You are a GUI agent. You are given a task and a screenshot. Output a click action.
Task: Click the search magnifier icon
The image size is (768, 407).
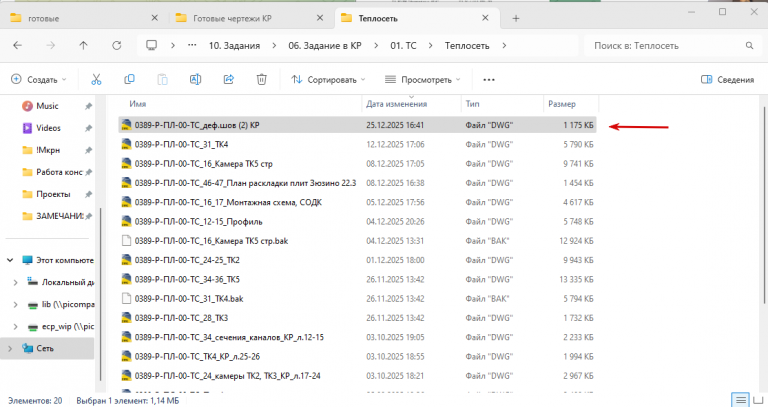(749, 46)
